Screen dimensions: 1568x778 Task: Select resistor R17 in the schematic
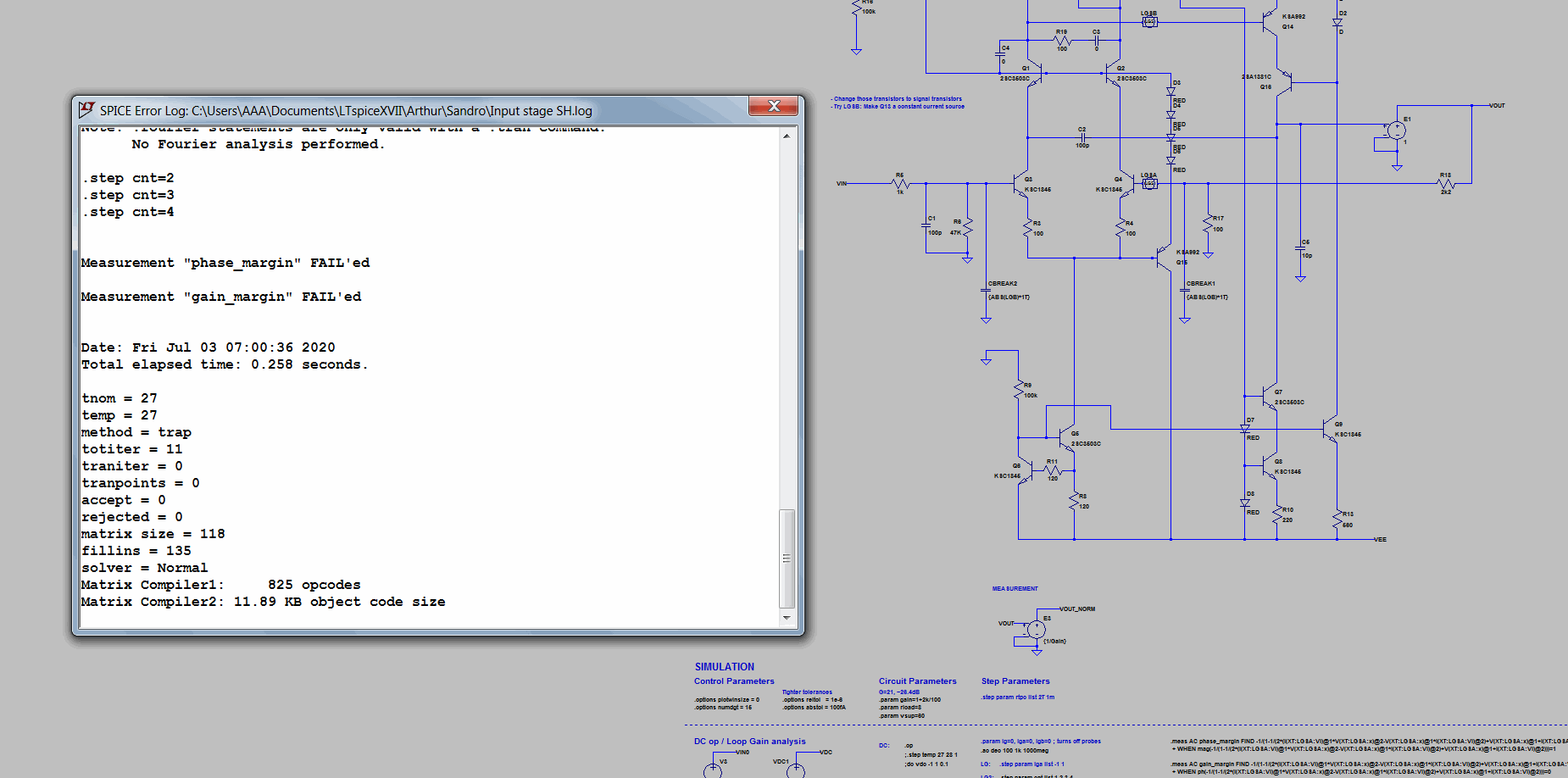point(1208,224)
